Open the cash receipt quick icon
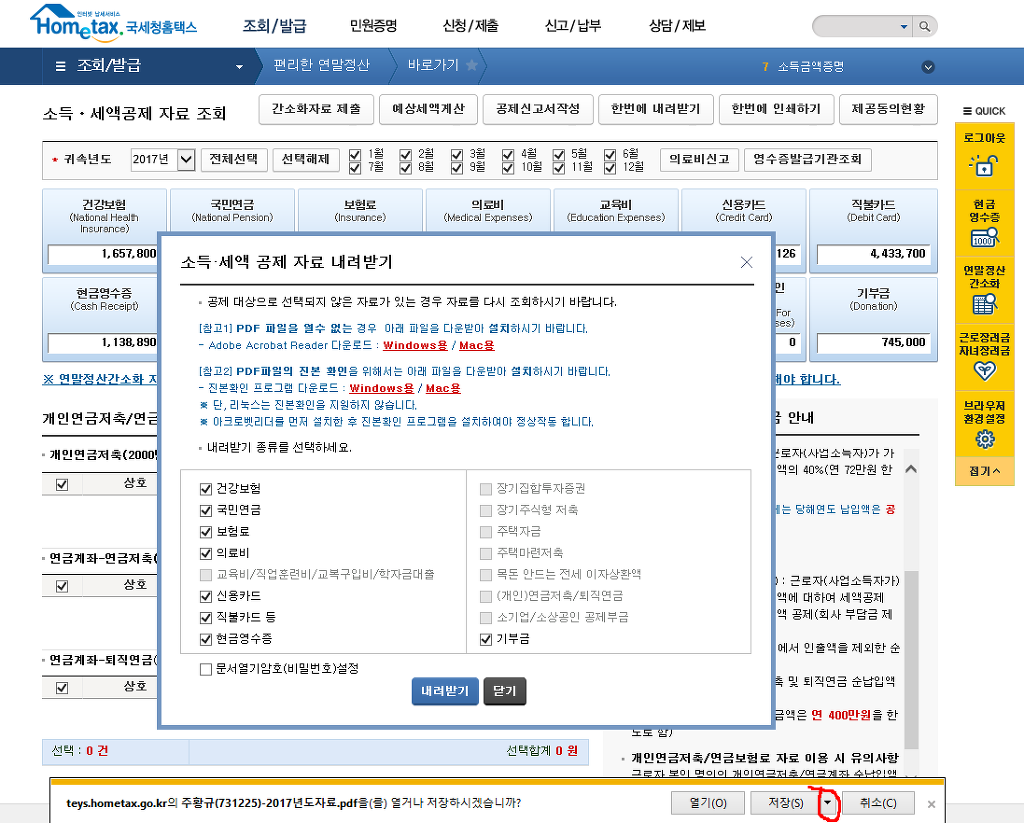Screen dimensions: 1024x823 click(x=985, y=236)
